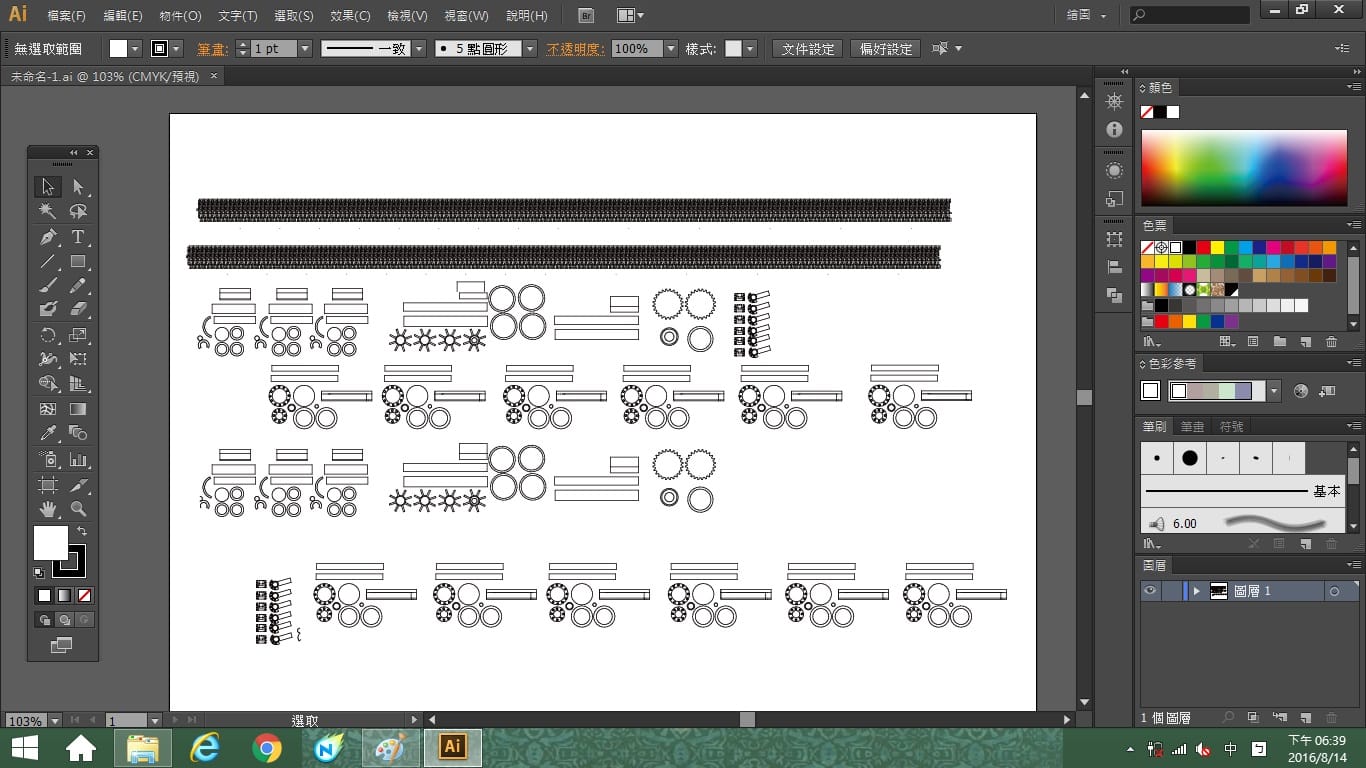Hide 圖層 1 with the eye icon
The width and height of the screenshot is (1366, 768).
[x=1150, y=591]
